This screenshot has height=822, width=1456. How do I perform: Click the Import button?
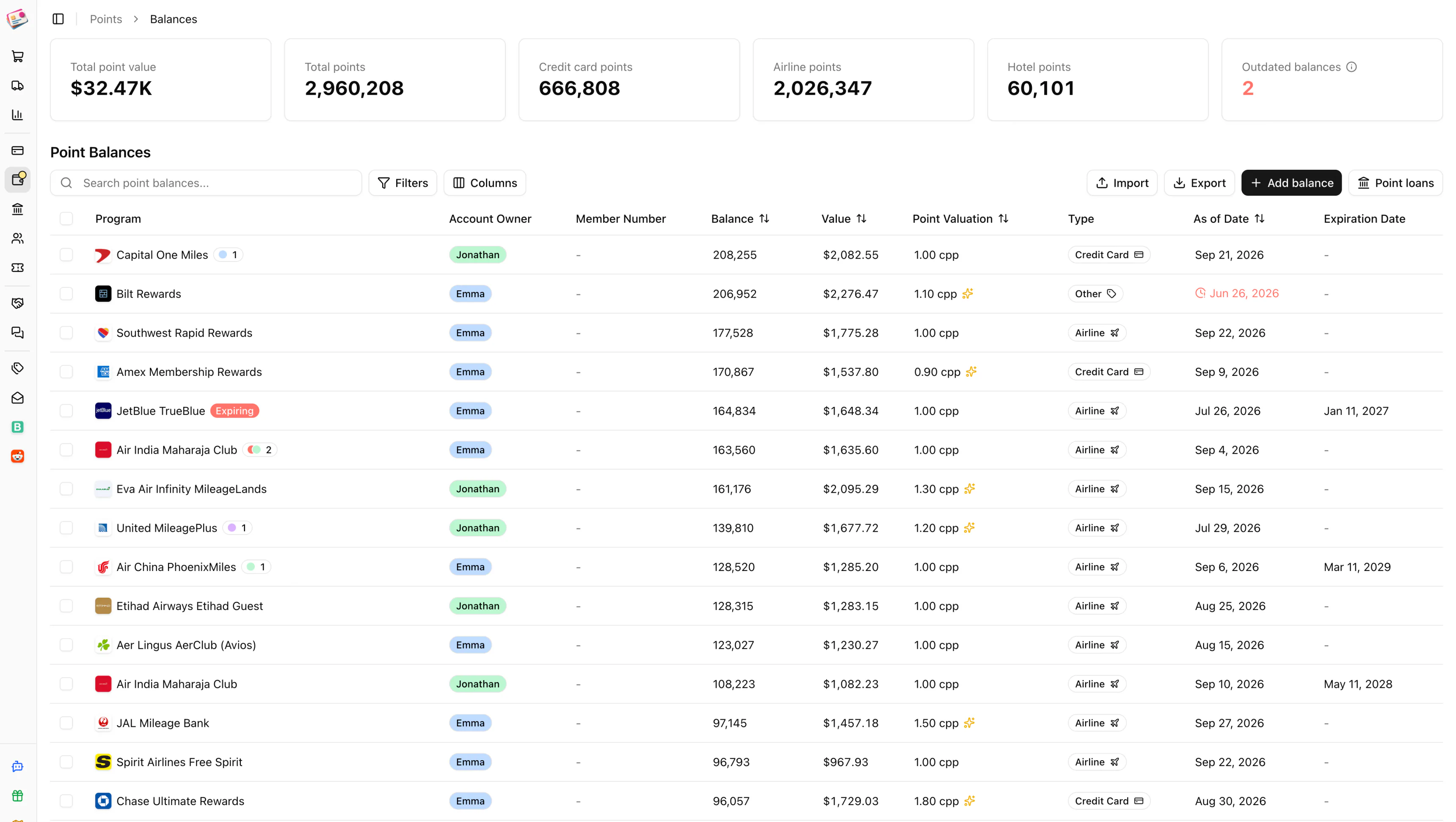[x=1122, y=183]
